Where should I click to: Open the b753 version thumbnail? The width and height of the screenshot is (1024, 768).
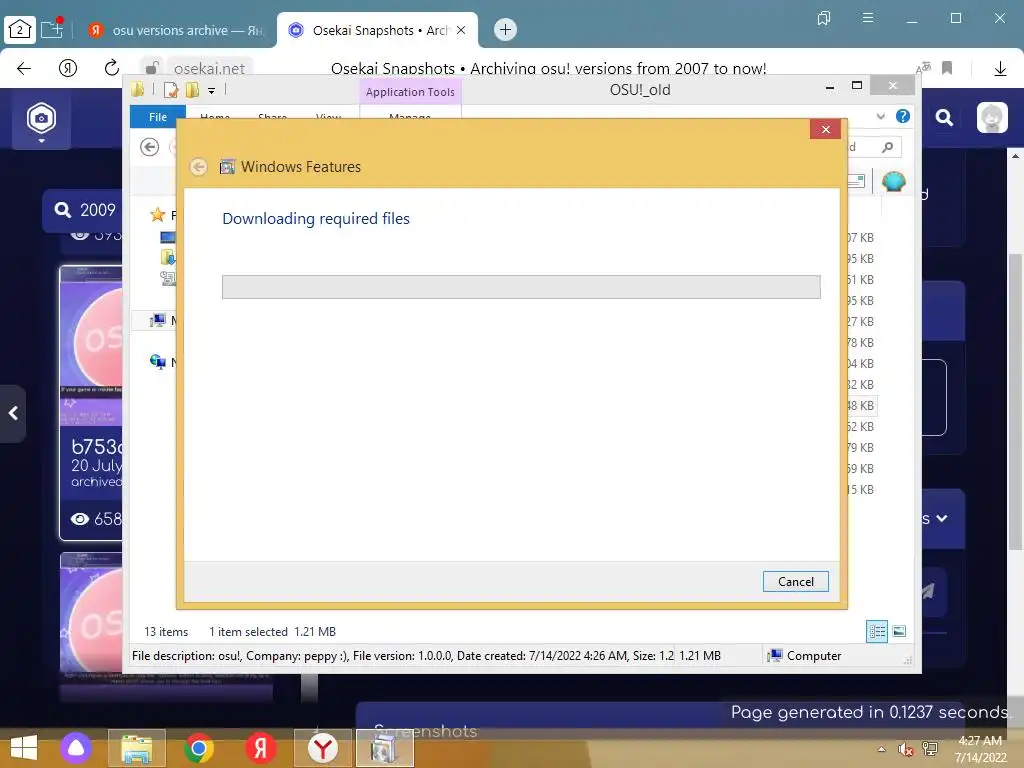click(x=91, y=345)
